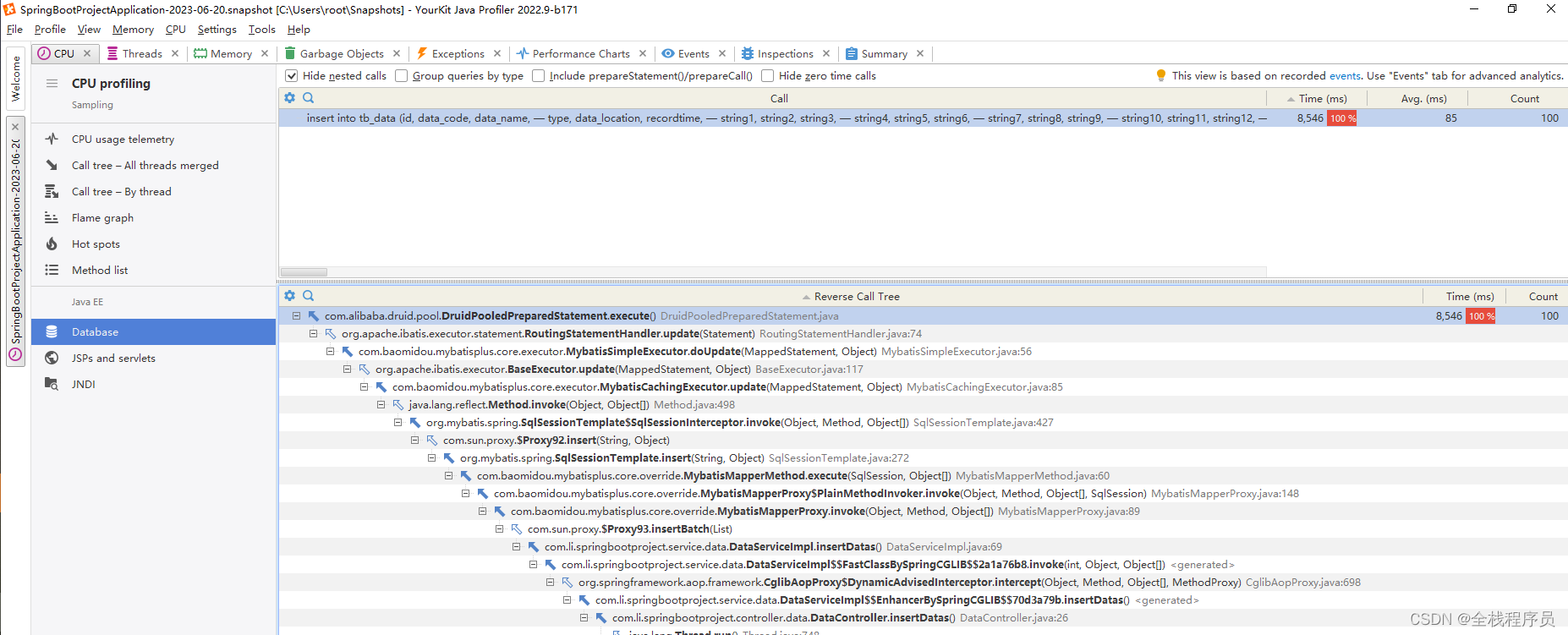Image resolution: width=1568 pixels, height=635 pixels.
Task: Enable Group queries by type
Action: pos(402,75)
